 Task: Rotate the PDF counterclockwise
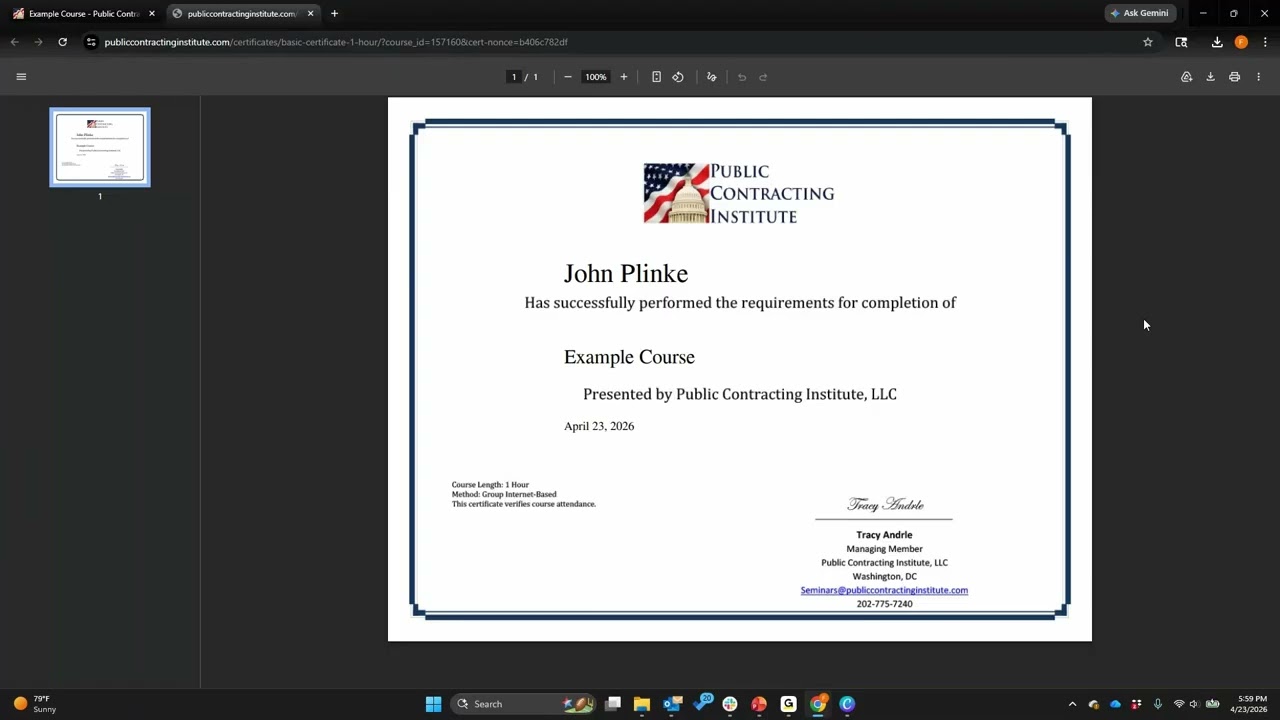pos(678,77)
